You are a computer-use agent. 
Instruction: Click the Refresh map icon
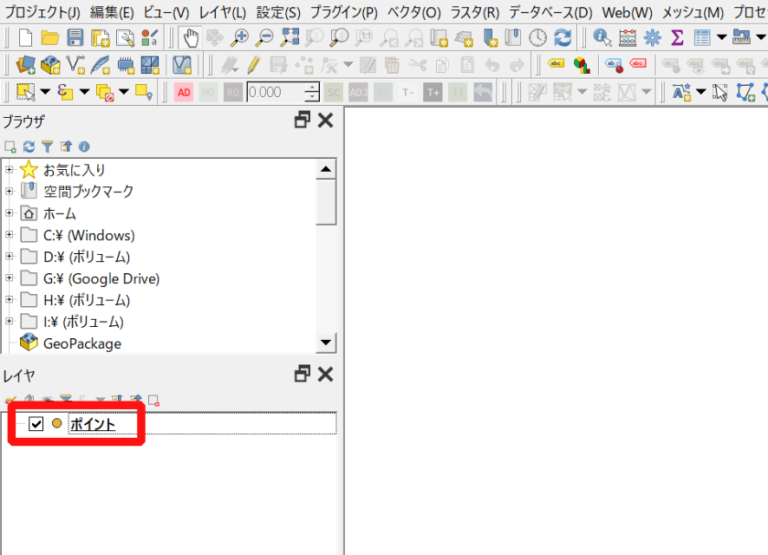point(563,38)
